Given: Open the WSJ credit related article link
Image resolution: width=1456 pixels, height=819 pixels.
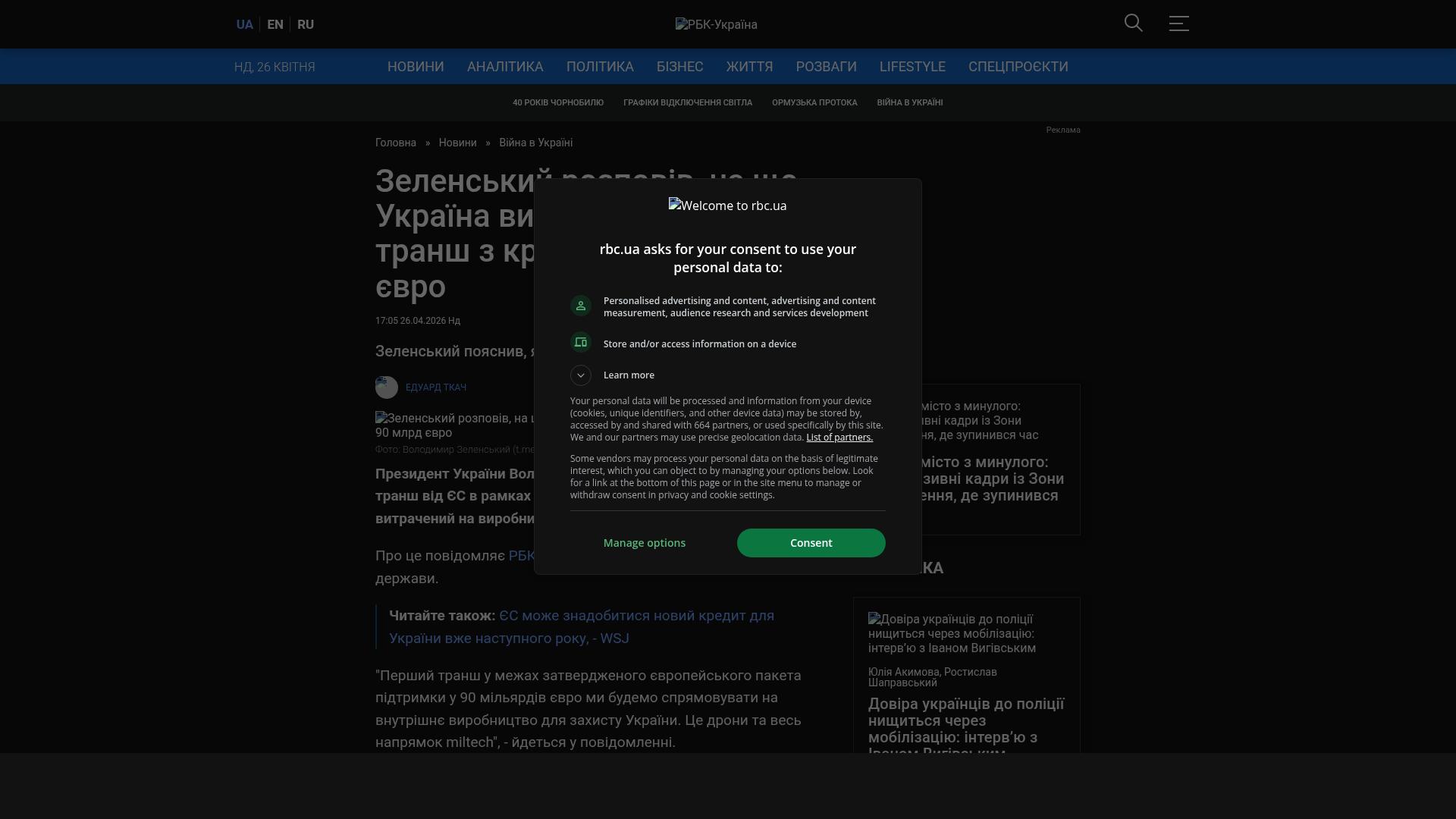Looking at the screenshot, I should 581,627.
